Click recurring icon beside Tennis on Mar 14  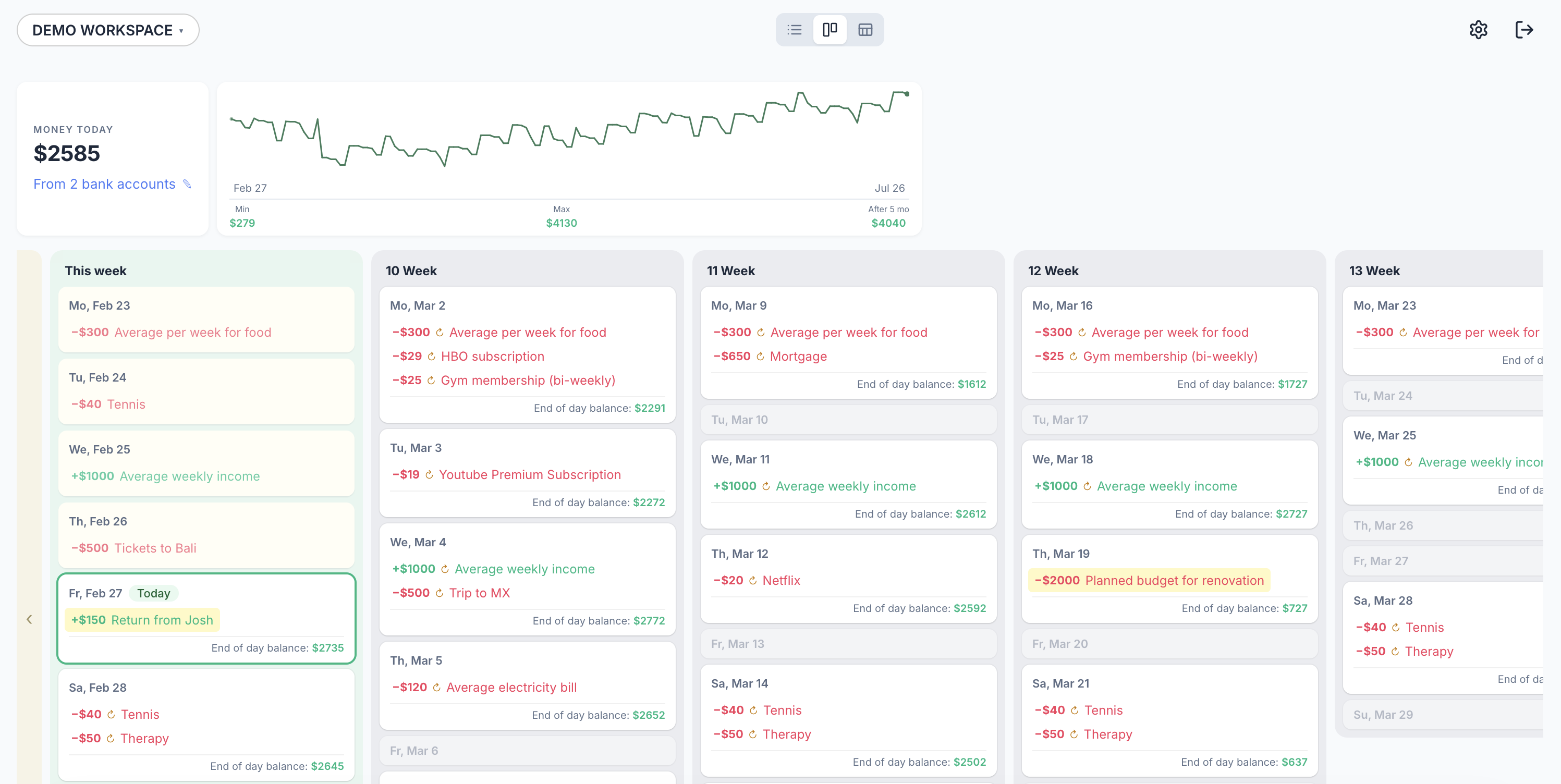(x=753, y=710)
